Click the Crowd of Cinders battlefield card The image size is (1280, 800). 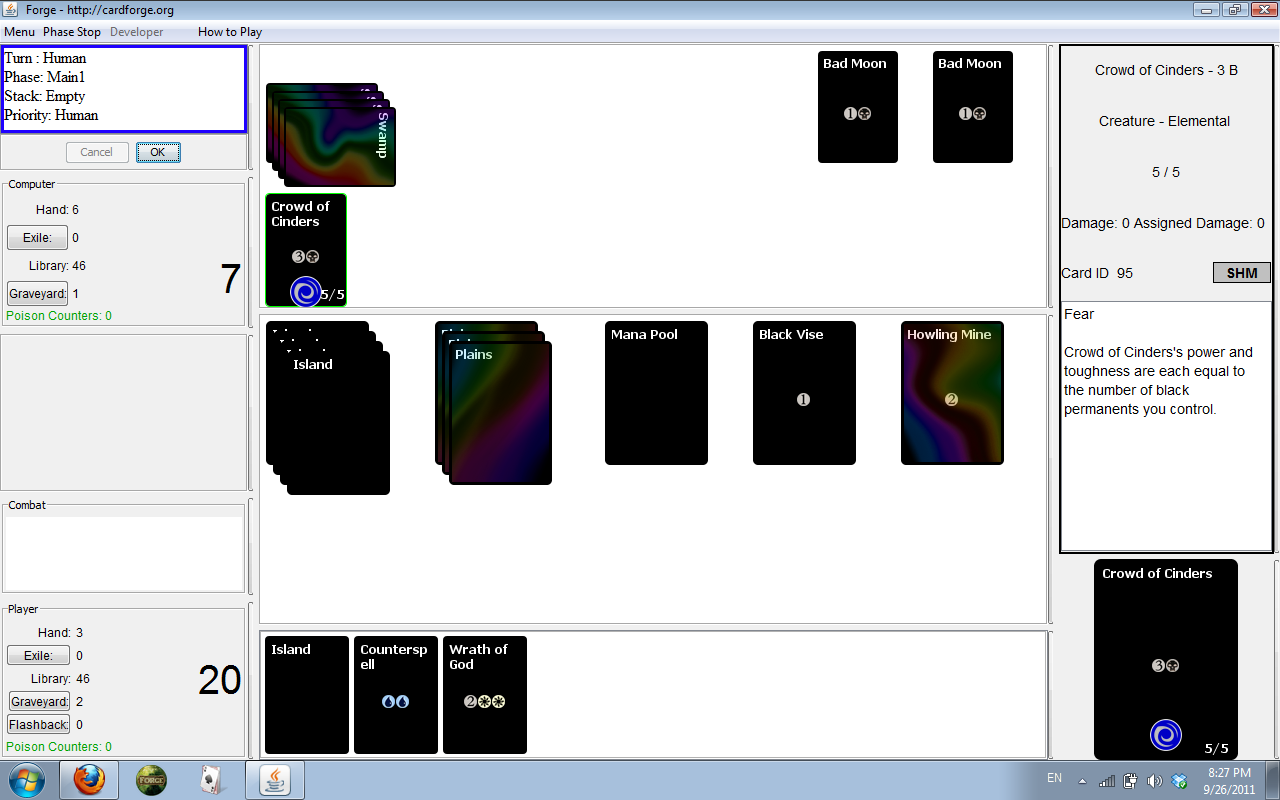306,250
